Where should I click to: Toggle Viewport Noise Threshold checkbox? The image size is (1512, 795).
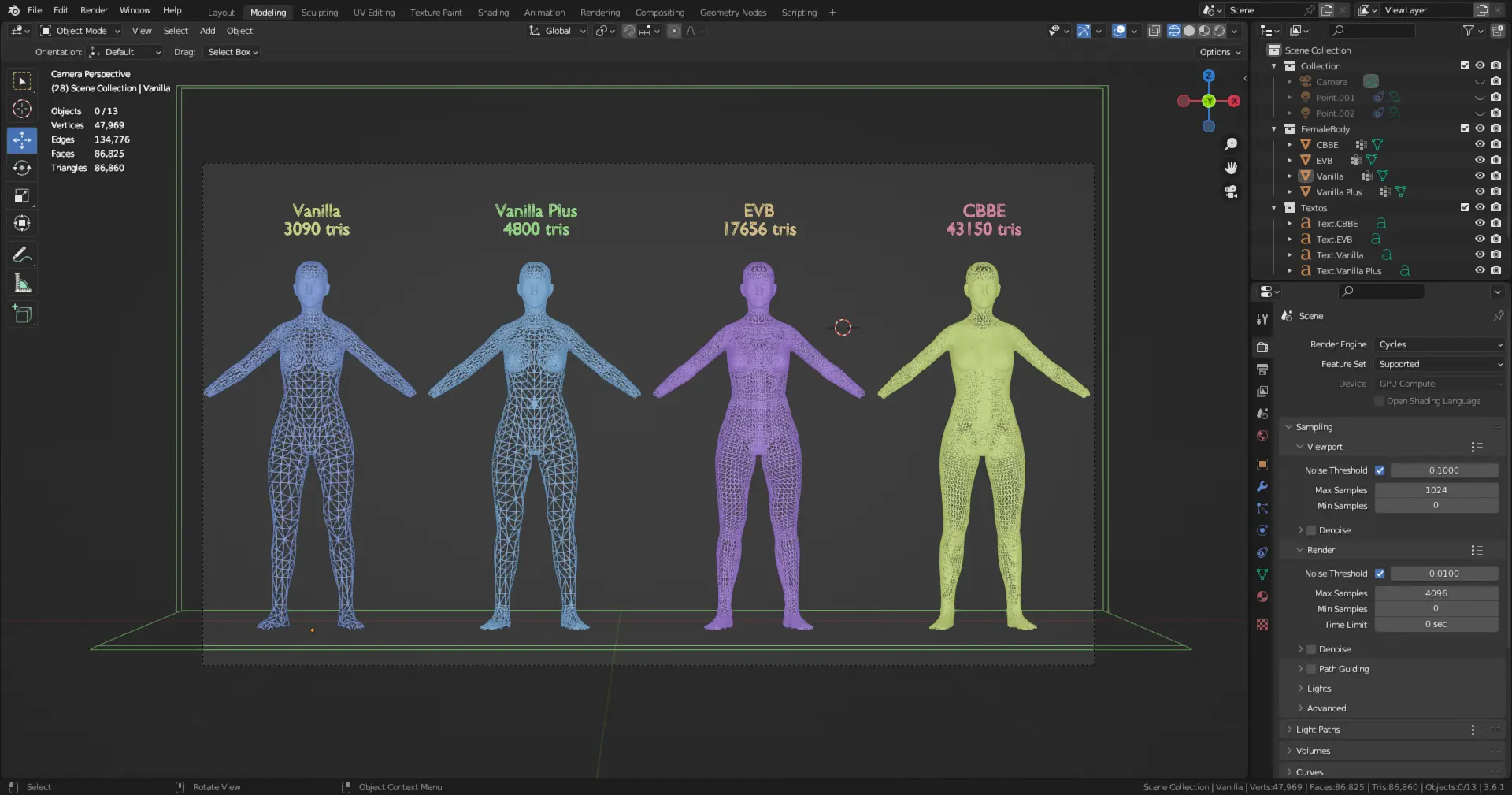(x=1380, y=470)
